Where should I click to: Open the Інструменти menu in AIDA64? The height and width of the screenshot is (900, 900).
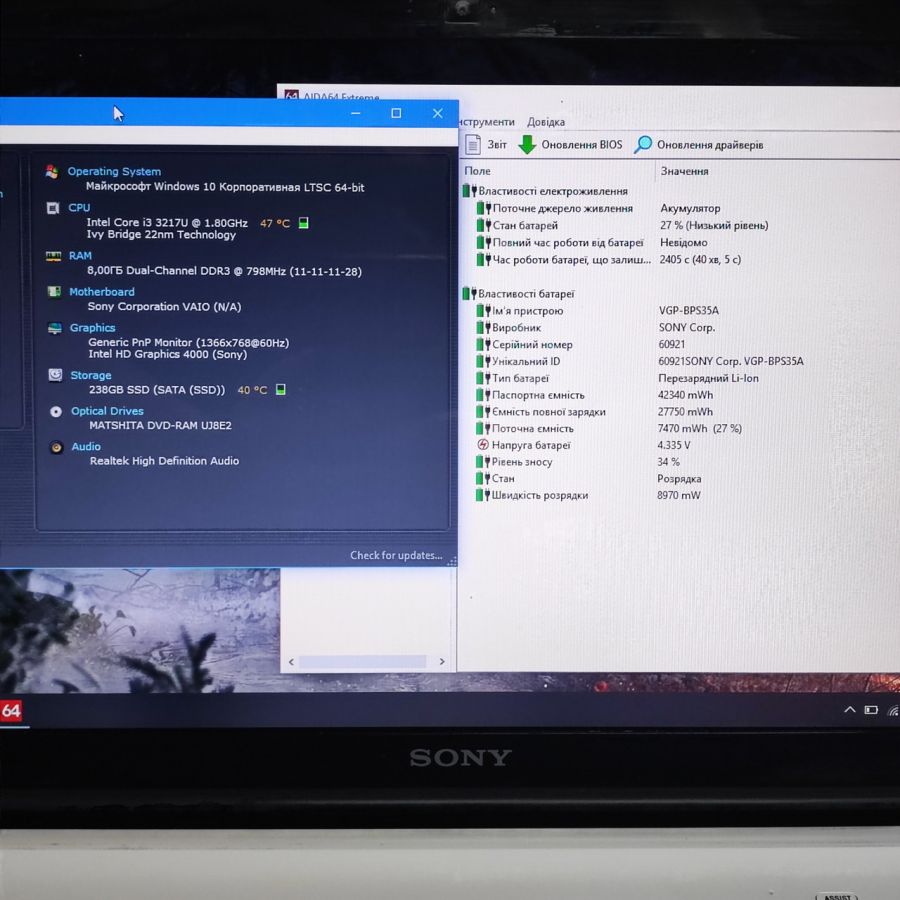point(486,122)
